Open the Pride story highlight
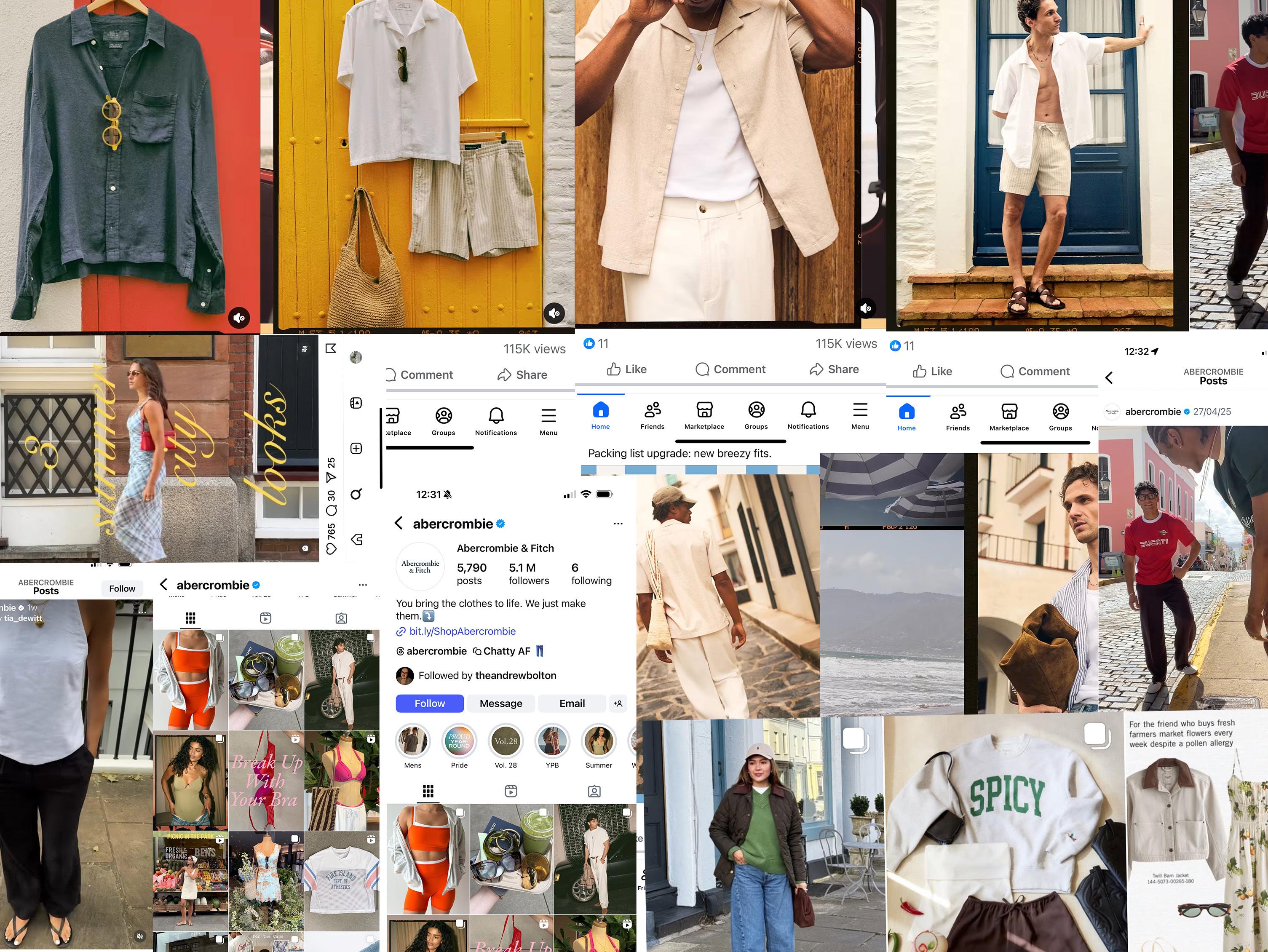The image size is (1268, 952). pos(459,741)
